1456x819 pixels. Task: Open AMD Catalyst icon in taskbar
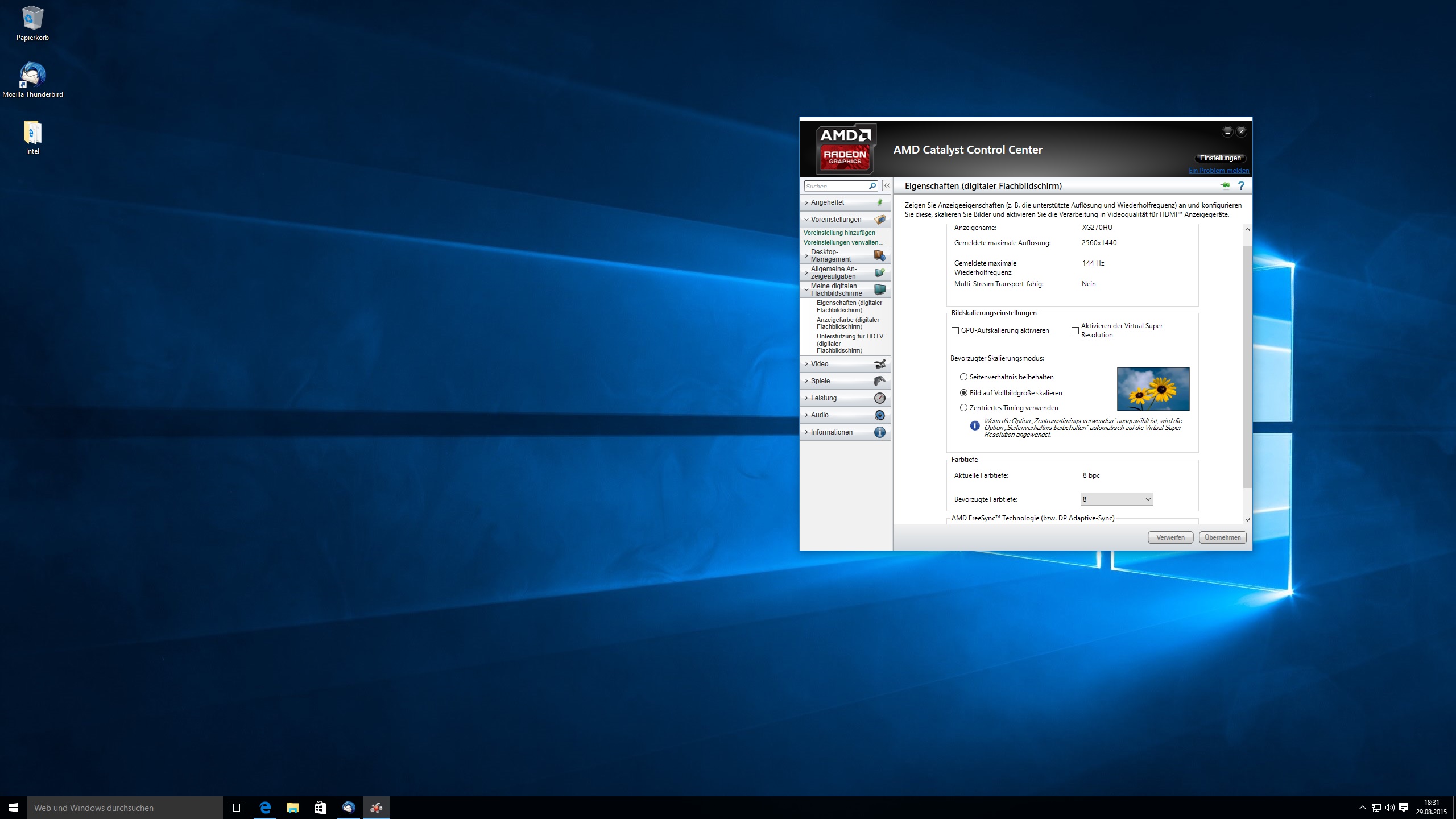(376, 807)
